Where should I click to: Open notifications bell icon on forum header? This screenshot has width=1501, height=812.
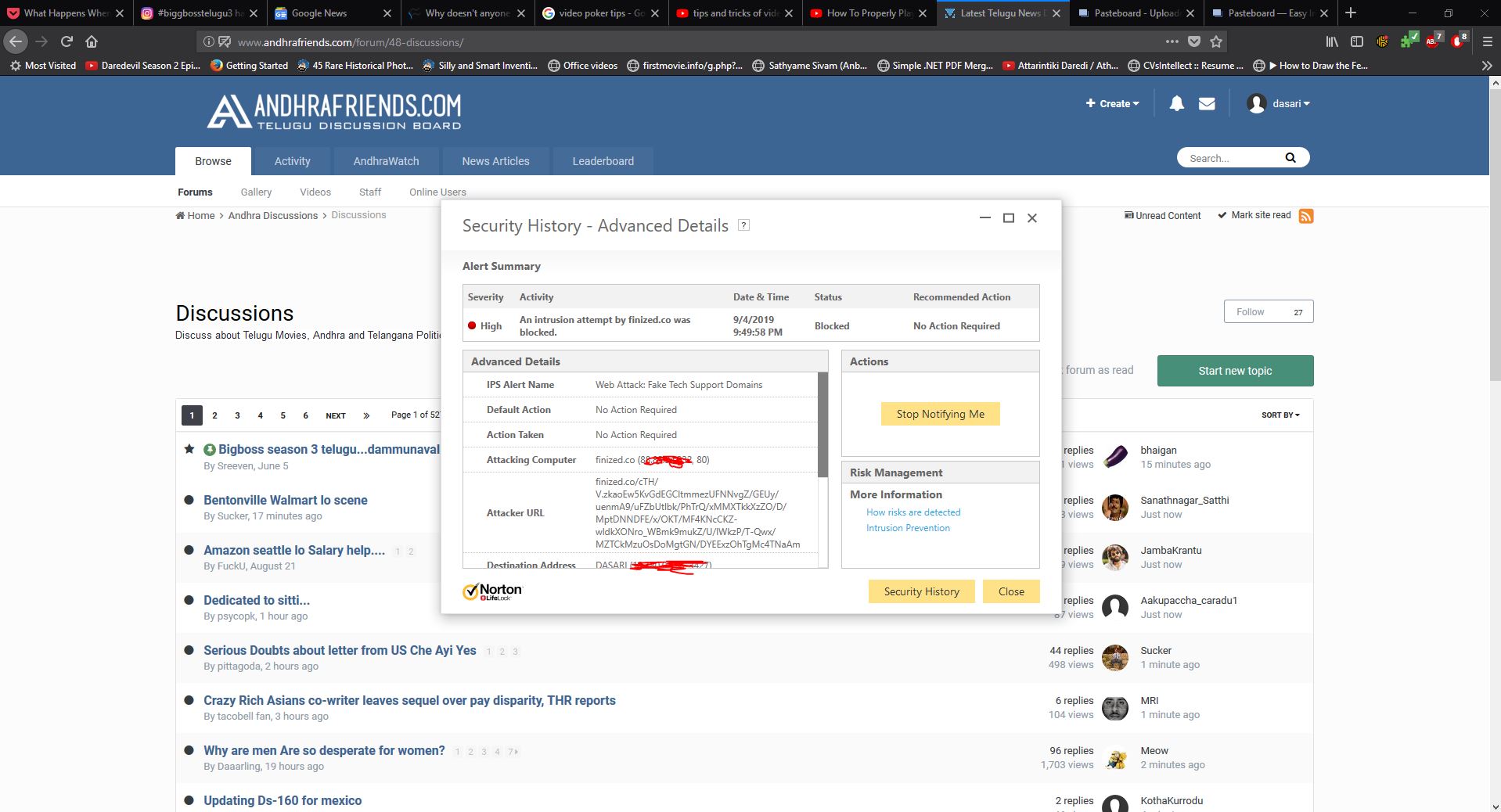[x=1176, y=103]
